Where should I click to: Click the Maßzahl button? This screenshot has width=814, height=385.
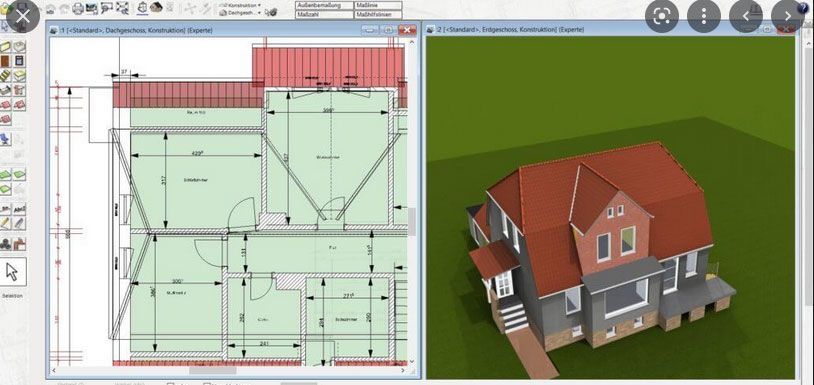323,15
